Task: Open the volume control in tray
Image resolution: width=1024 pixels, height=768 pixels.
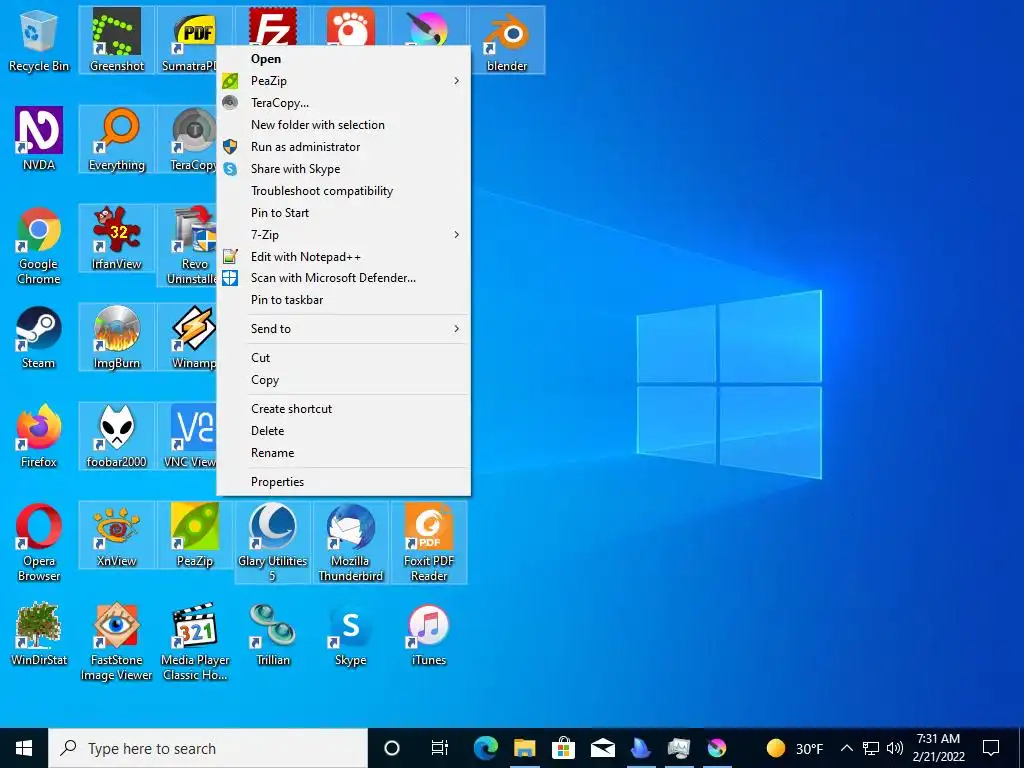Action: pyautogui.click(x=895, y=748)
